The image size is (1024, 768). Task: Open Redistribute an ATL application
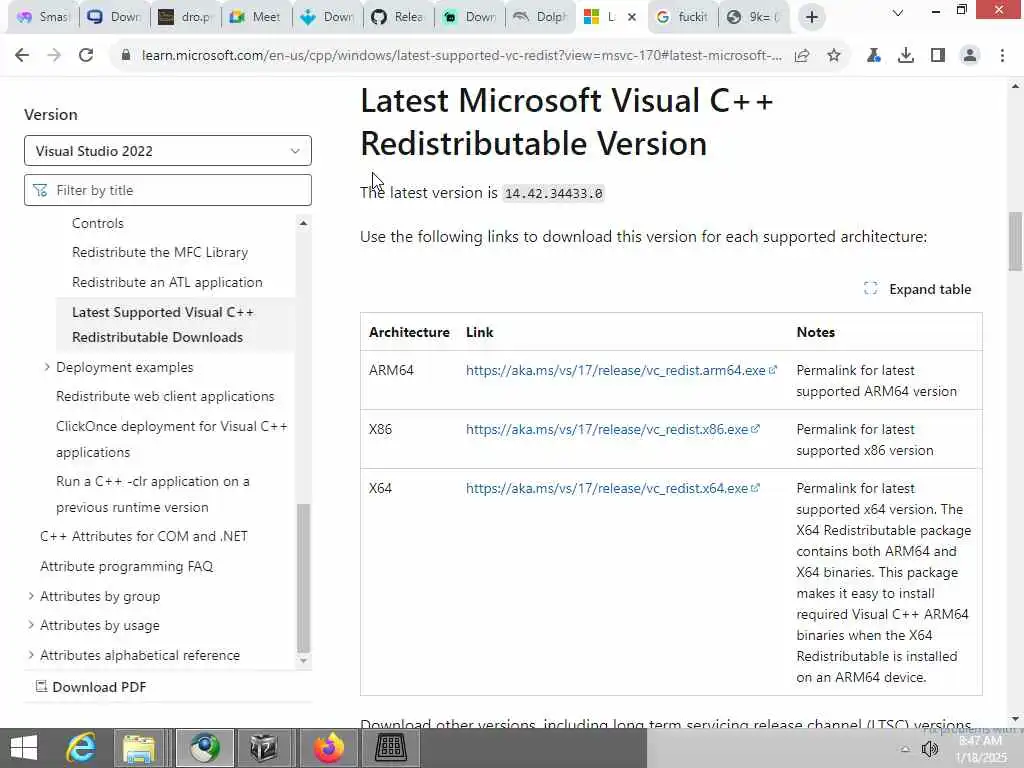click(167, 282)
